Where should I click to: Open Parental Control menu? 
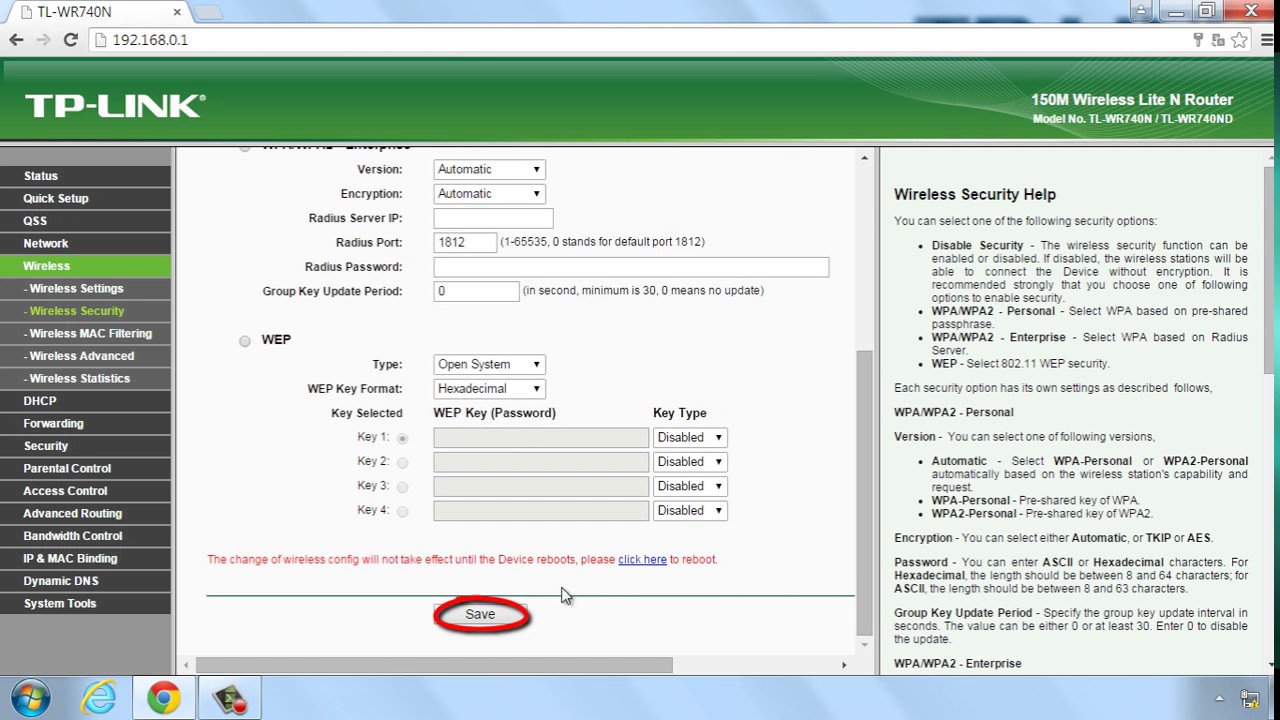[x=85, y=468]
